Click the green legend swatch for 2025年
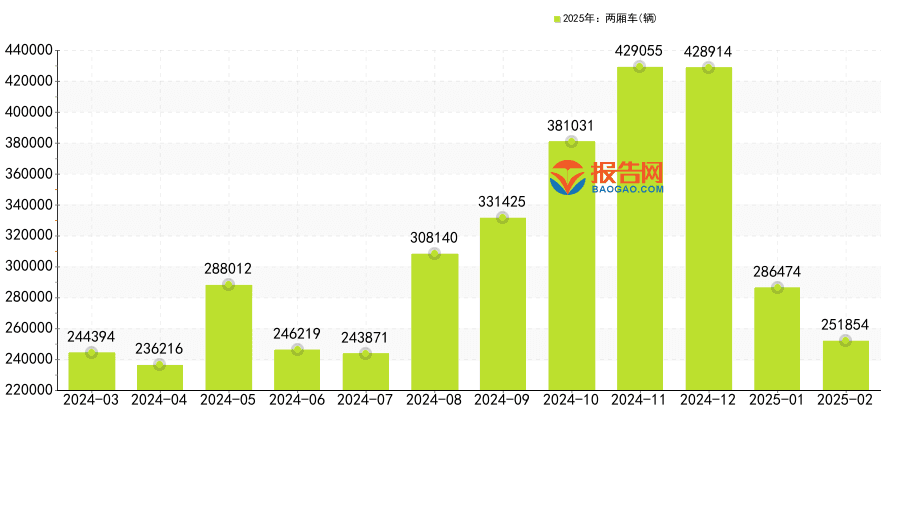The image size is (900, 530). (x=557, y=19)
